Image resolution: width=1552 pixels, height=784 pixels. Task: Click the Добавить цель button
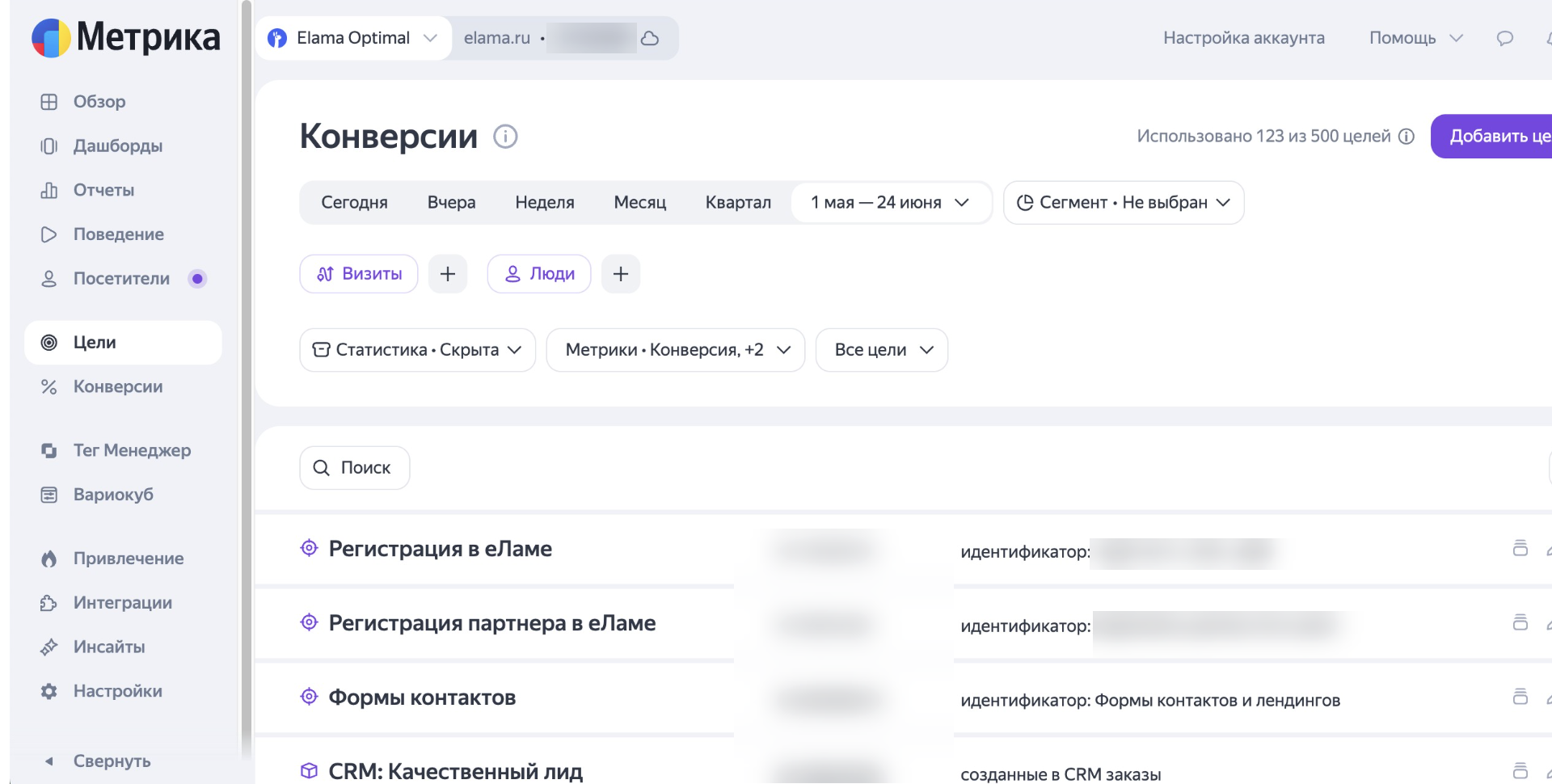coord(1491,137)
